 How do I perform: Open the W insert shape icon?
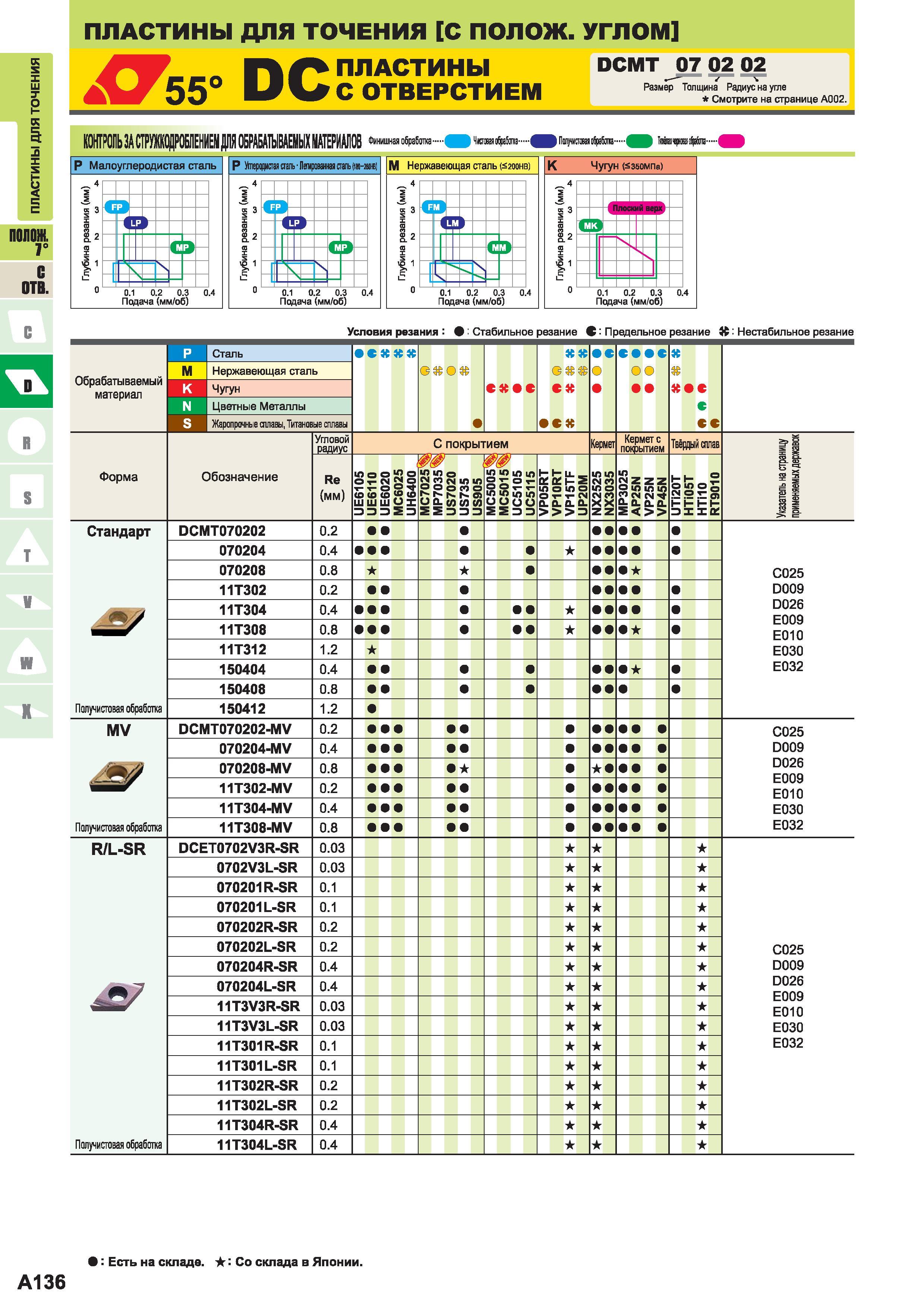point(27,657)
